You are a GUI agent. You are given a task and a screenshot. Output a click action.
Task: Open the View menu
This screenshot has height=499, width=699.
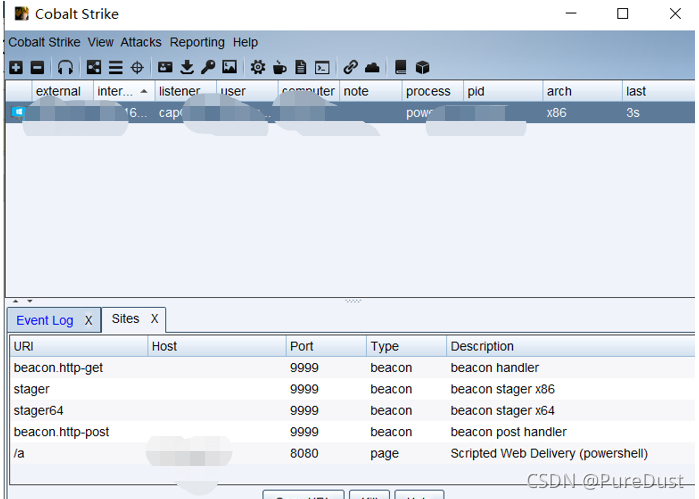(x=100, y=42)
